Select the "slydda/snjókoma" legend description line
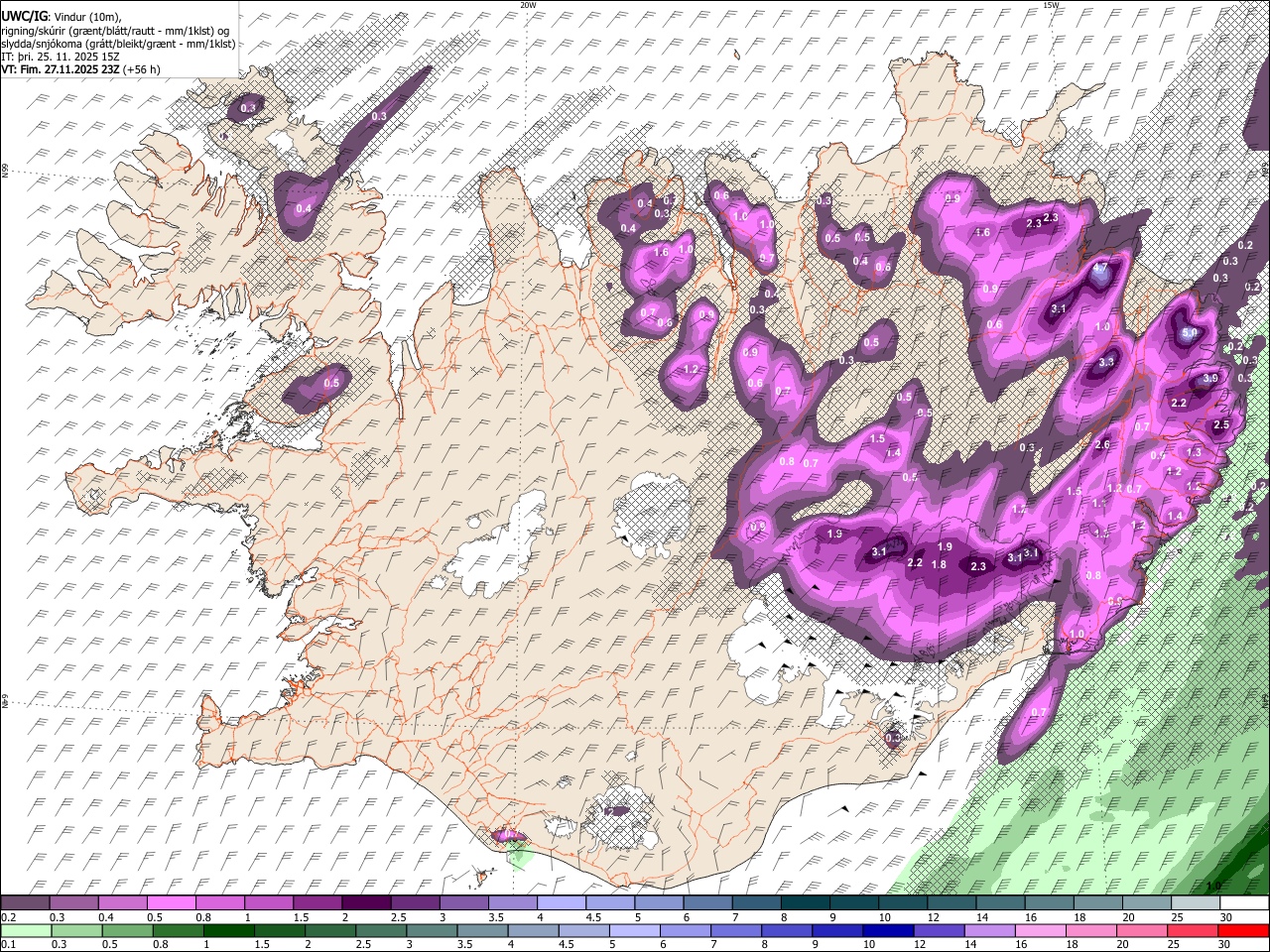1270x952 pixels. coord(118,43)
